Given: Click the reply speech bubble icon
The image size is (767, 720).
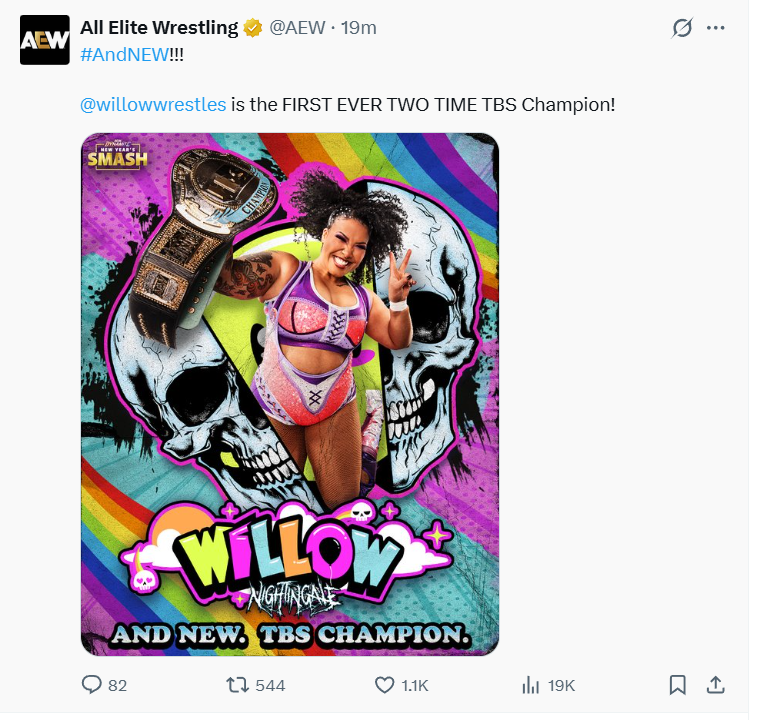Looking at the screenshot, I should (x=91, y=685).
